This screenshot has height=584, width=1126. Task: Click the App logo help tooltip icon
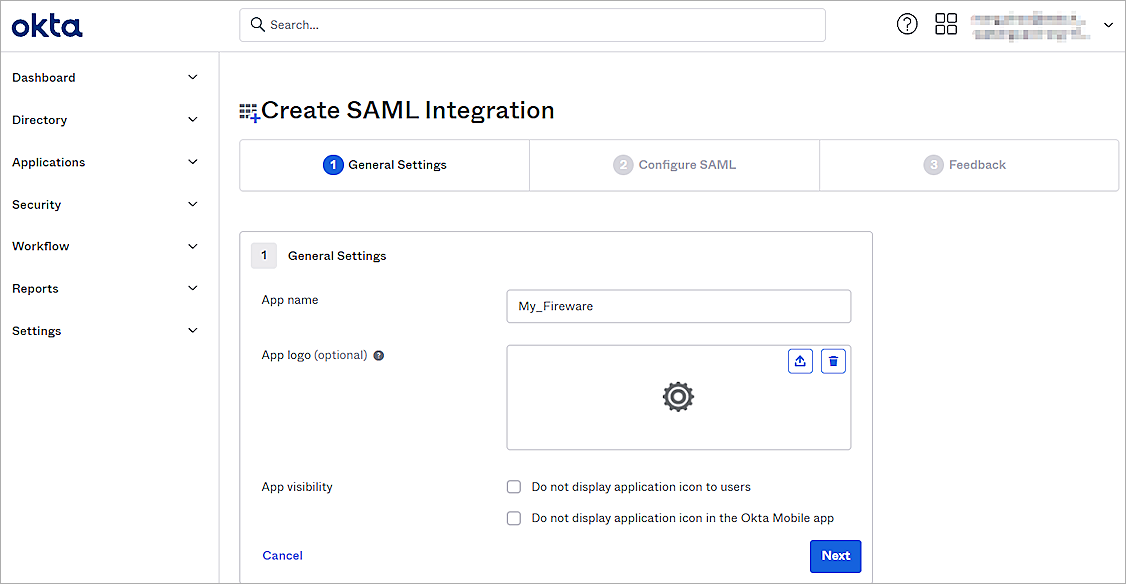[x=378, y=355]
